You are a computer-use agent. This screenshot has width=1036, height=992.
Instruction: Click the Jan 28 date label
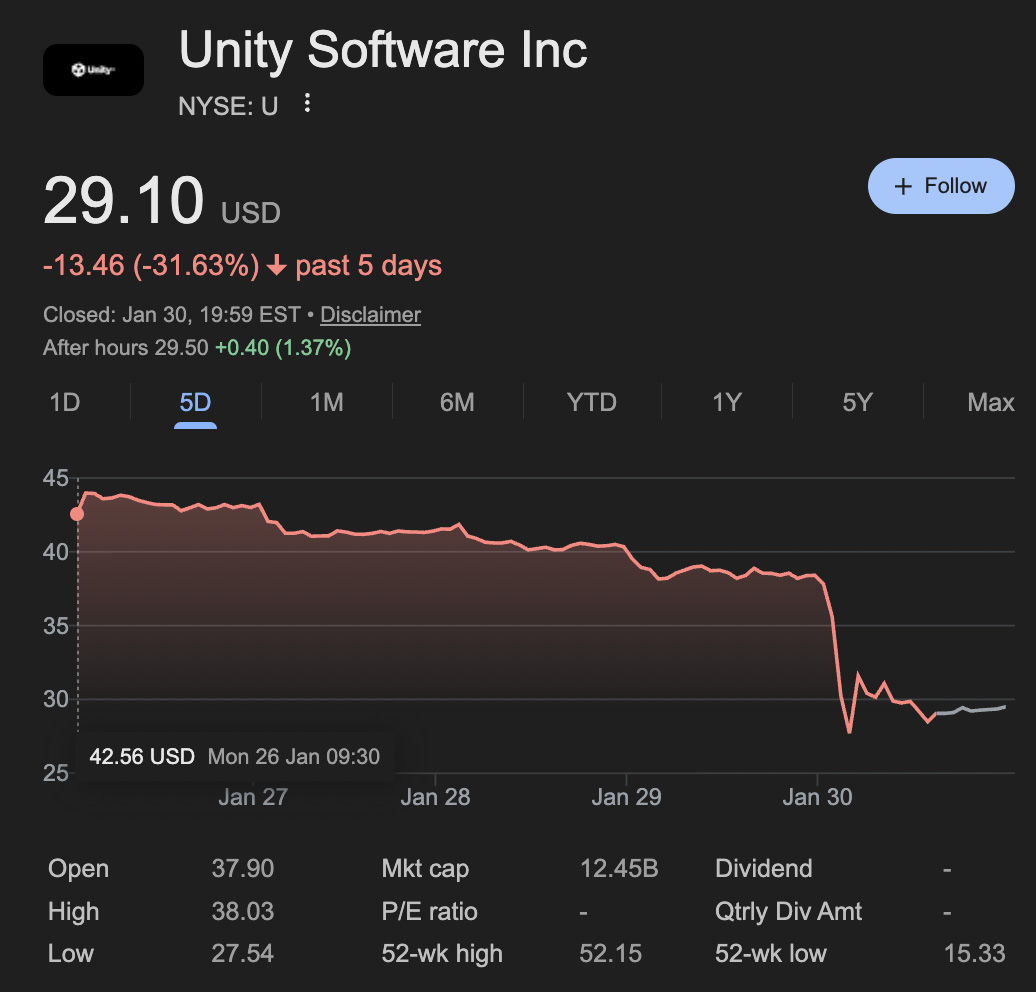tap(435, 797)
